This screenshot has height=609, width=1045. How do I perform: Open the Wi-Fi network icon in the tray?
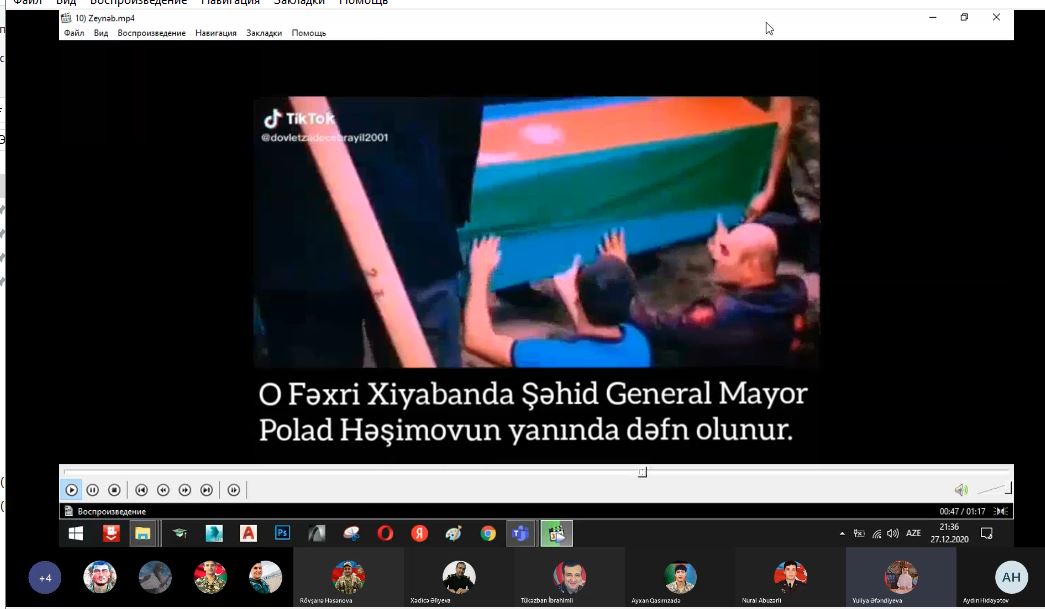(x=876, y=534)
